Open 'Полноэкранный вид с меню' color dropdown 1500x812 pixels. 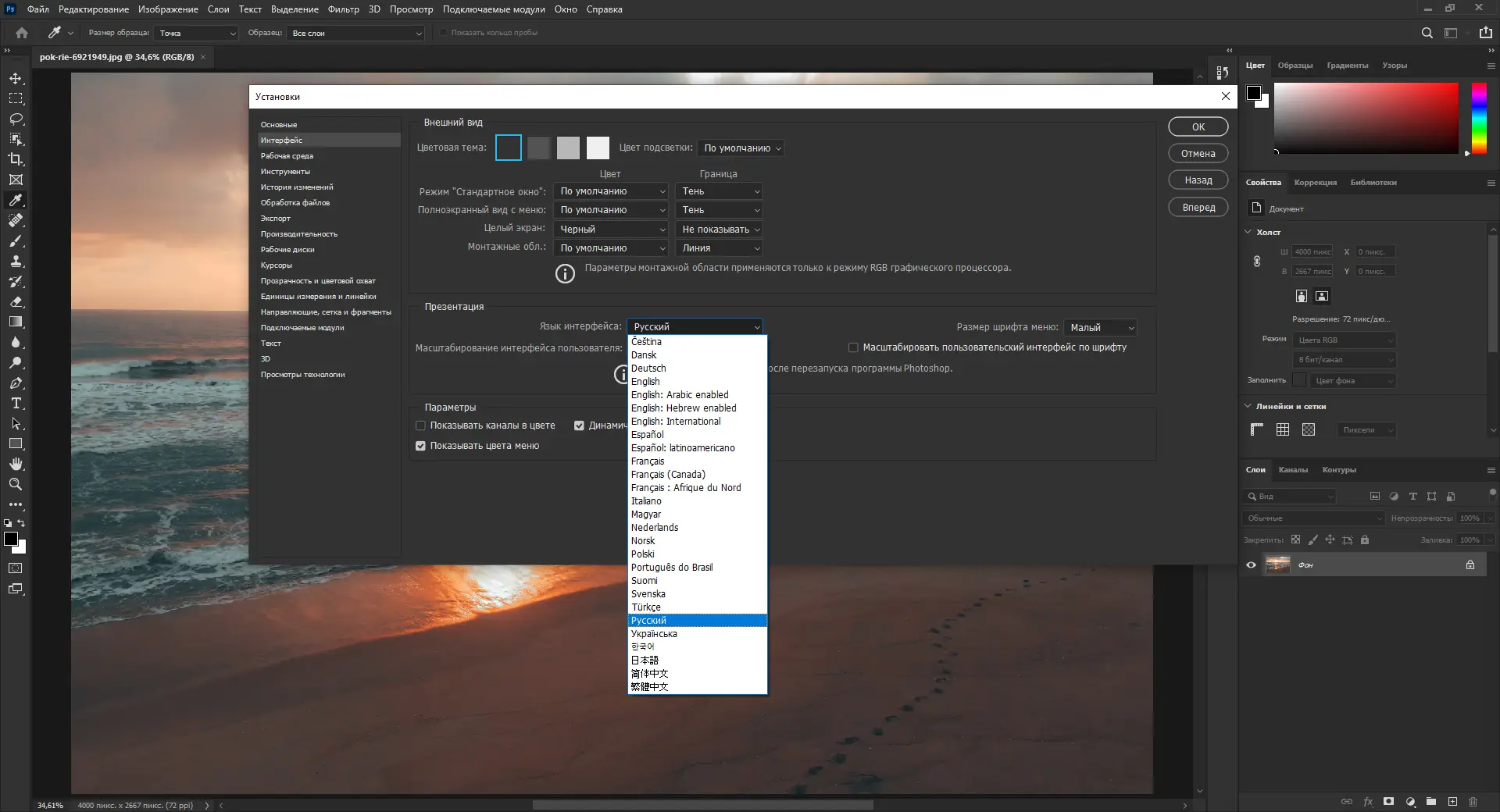[612, 210]
